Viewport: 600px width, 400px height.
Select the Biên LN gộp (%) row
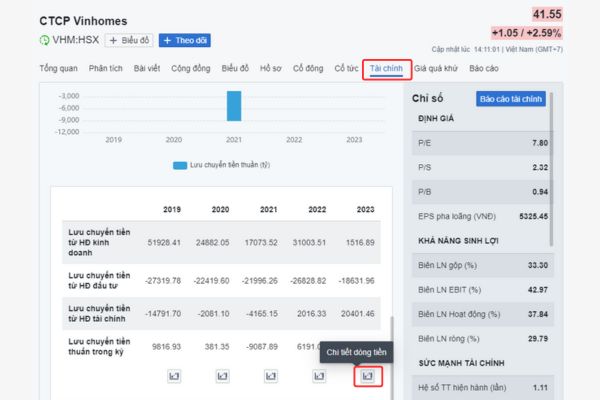483,265
